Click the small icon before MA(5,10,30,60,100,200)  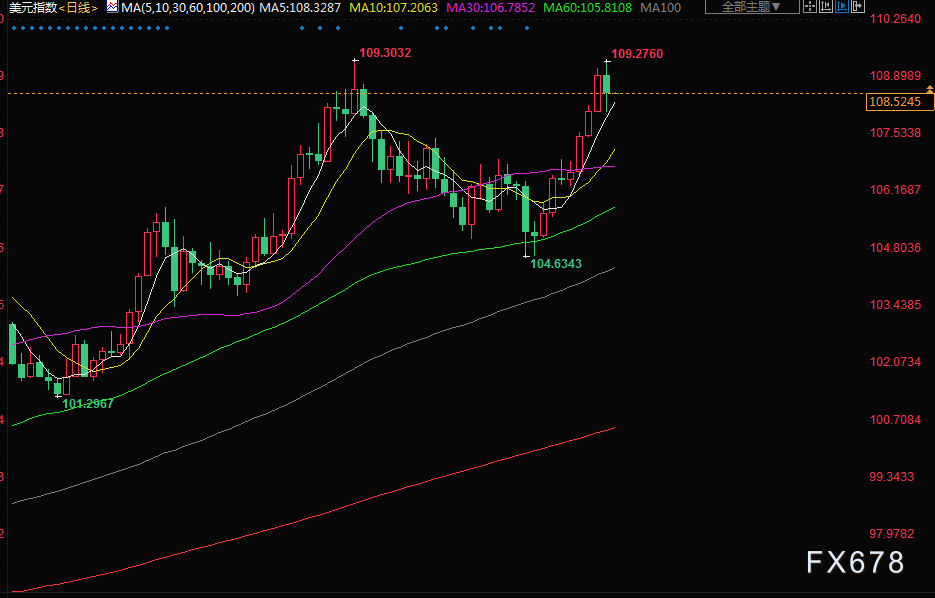pos(111,7)
